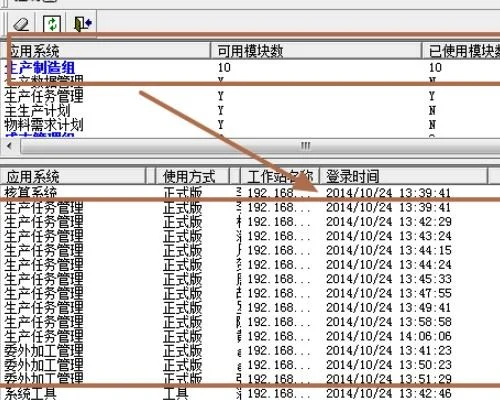Image resolution: width=500 pixels, height=400 pixels.
Task: Select row with login time 13:47:55
Action: (250, 293)
